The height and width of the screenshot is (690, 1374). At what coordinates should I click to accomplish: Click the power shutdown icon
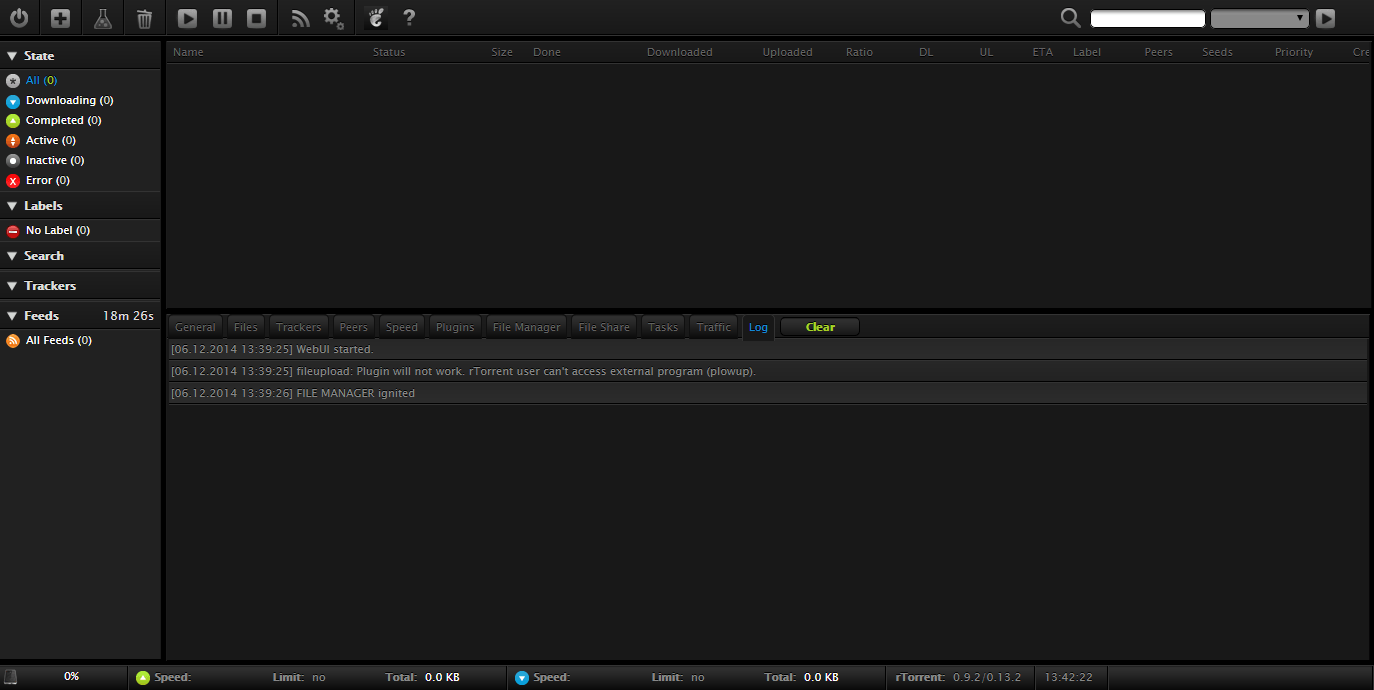(x=19, y=18)
